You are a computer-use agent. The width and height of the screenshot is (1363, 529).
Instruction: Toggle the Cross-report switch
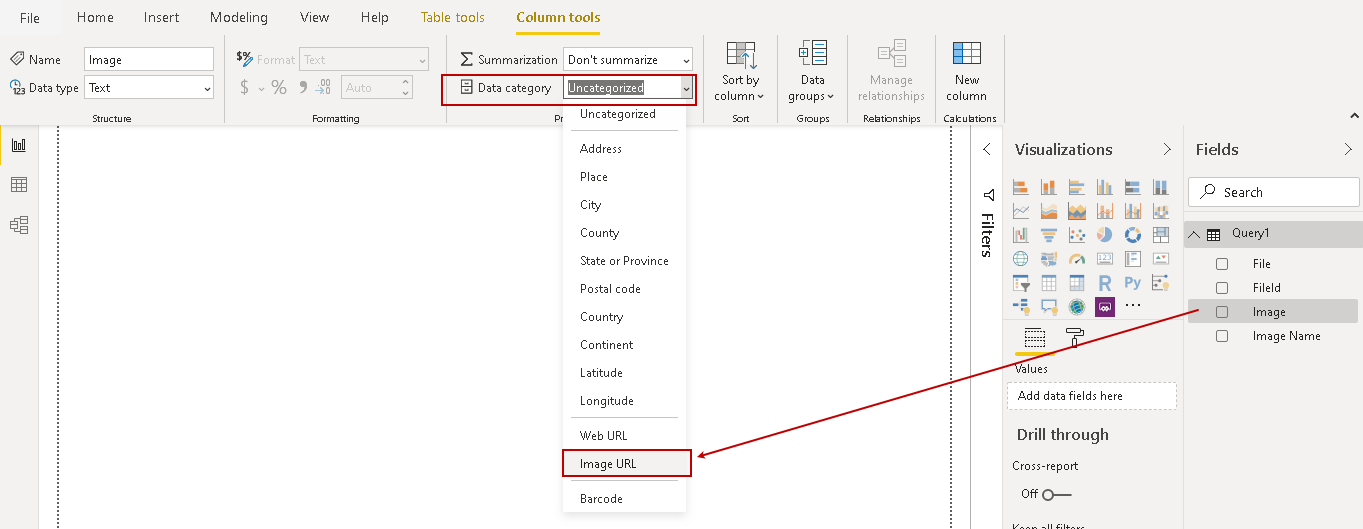[x=1055, y=494]
